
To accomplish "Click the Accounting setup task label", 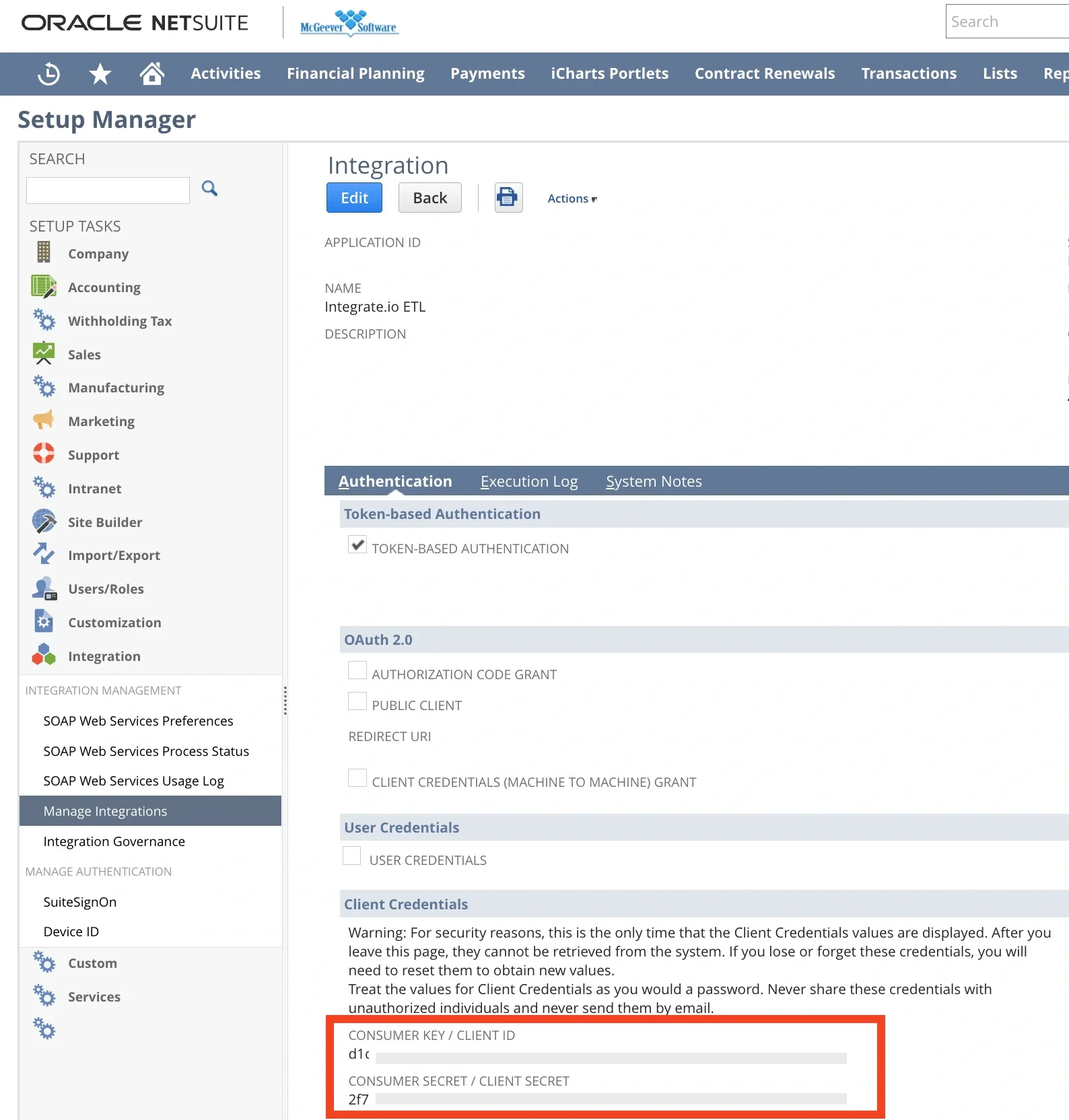I will coord(104,287).
